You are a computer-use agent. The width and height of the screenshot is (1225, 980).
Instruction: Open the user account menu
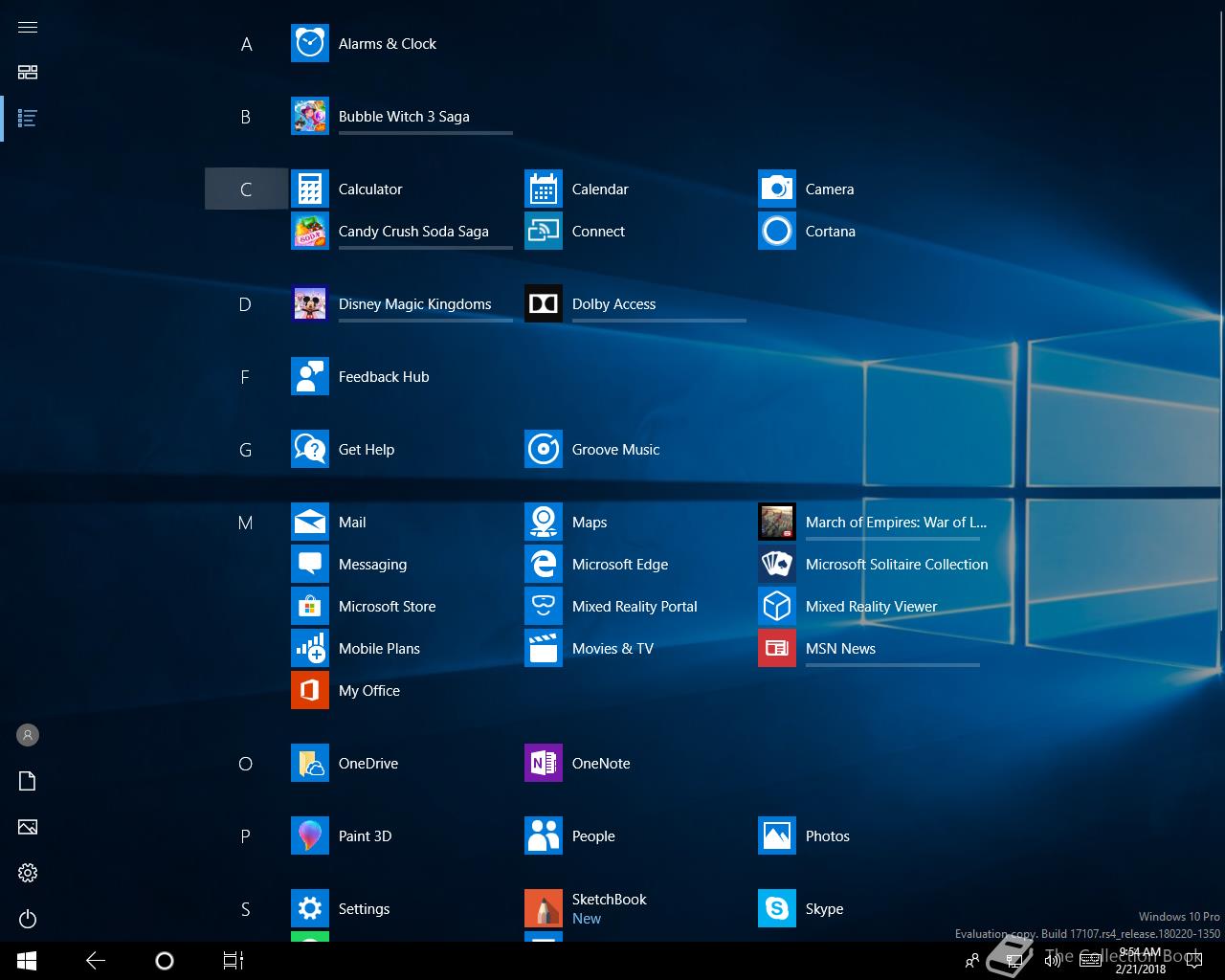(x=28, y=735)
